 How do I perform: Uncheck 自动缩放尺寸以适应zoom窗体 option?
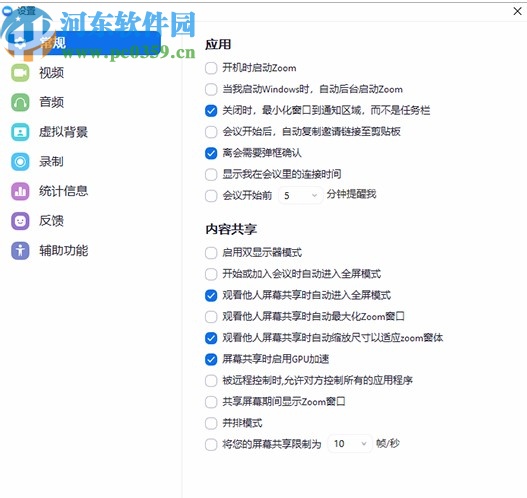coord(211,338)
